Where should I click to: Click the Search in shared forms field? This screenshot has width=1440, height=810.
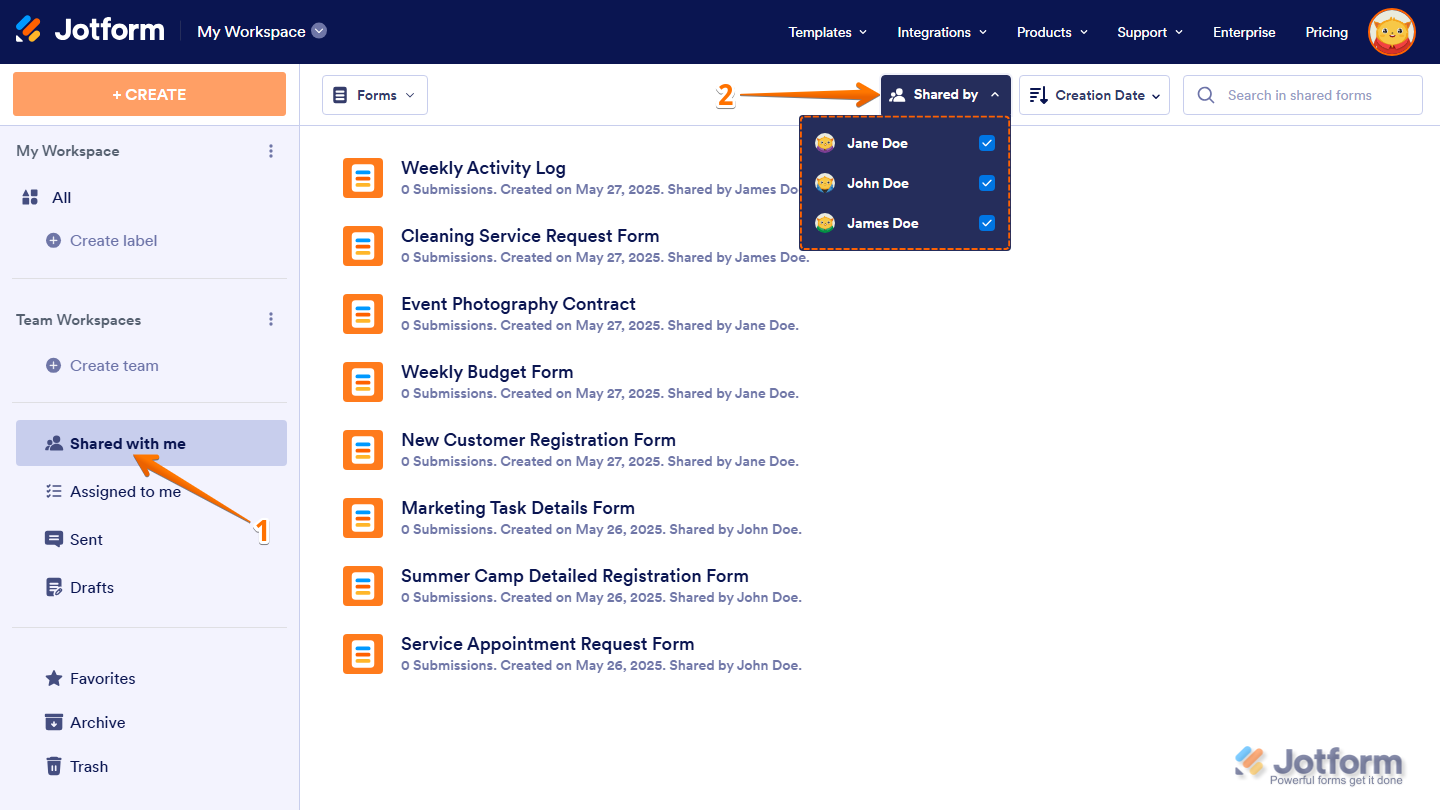tap(1303, 95)
